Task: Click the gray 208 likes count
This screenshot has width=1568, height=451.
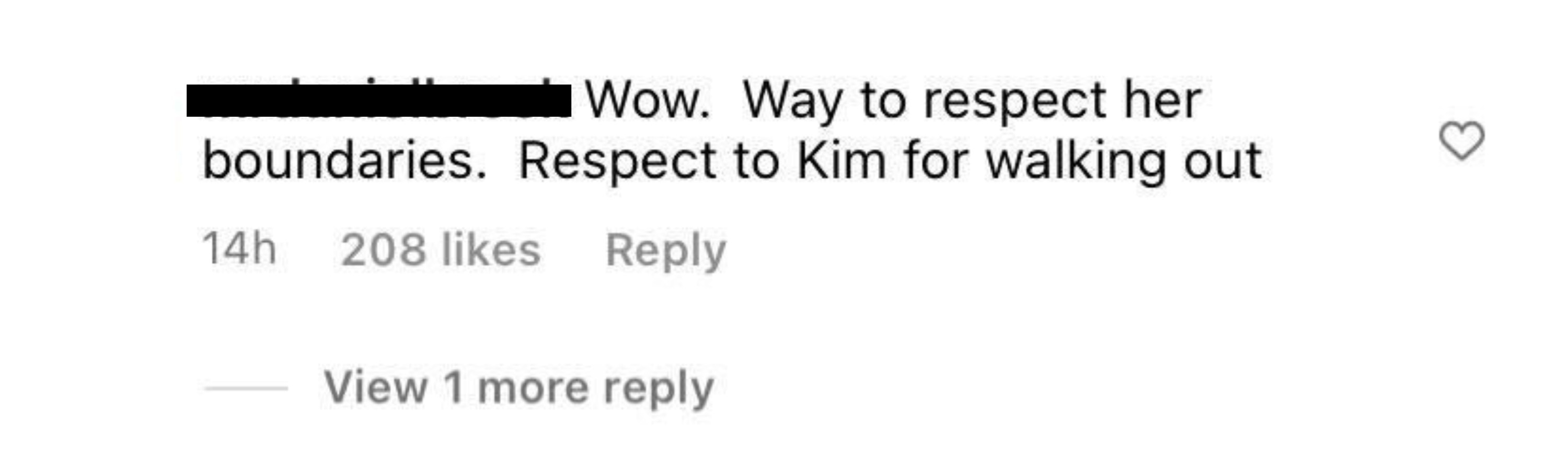Action: [x=440, y=250]
